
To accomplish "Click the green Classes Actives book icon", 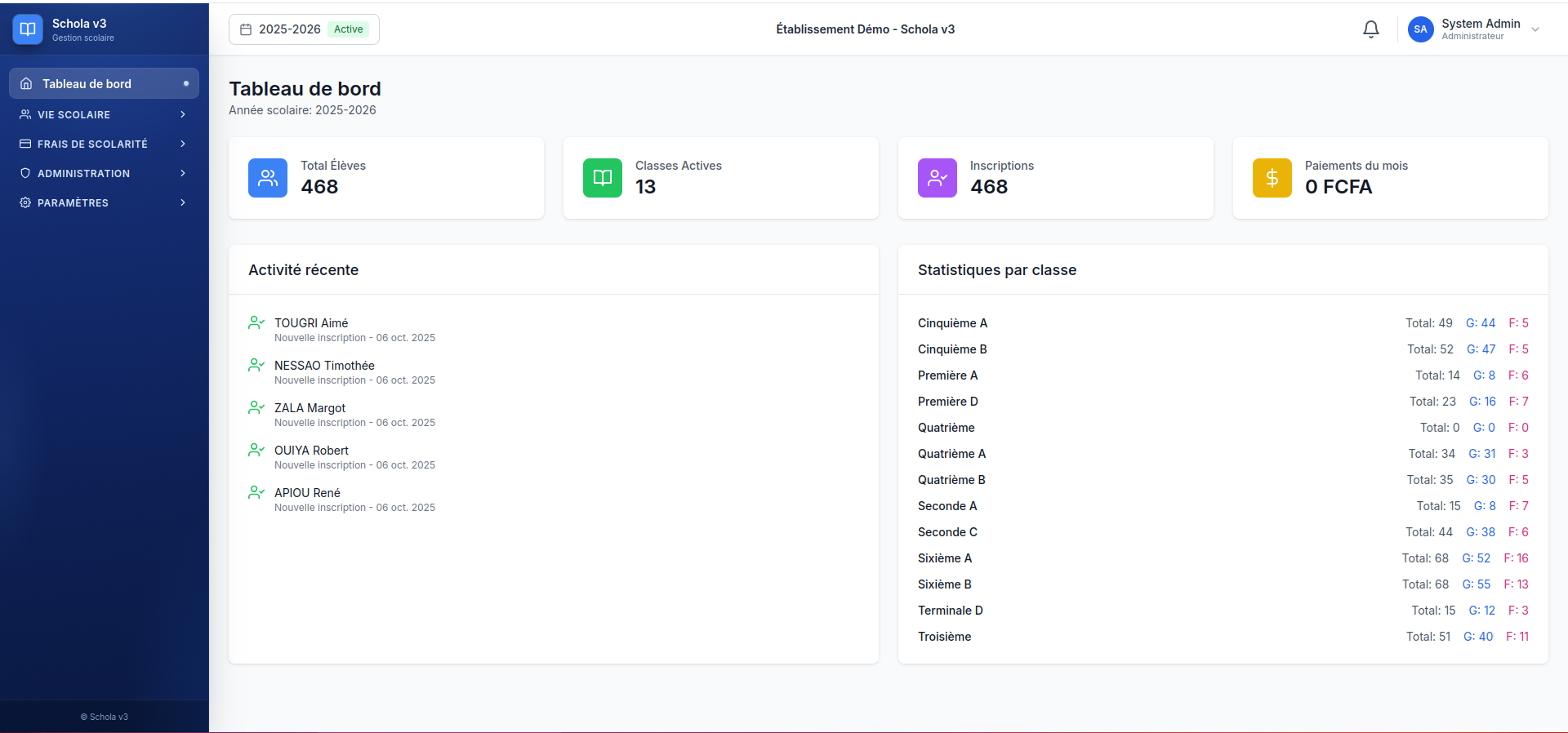I will [x=603, y=178].
